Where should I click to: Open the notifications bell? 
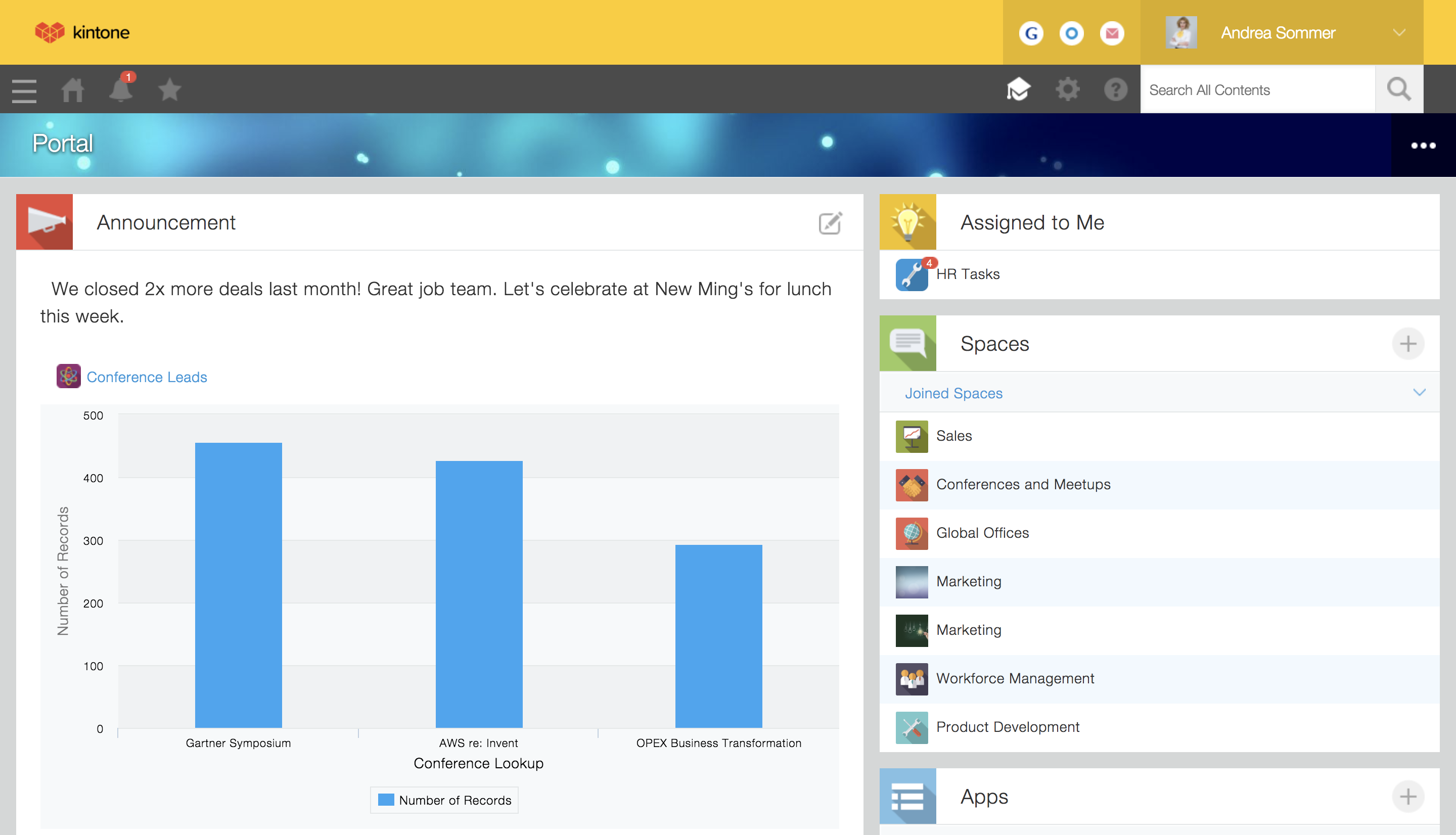coord(120,90)
